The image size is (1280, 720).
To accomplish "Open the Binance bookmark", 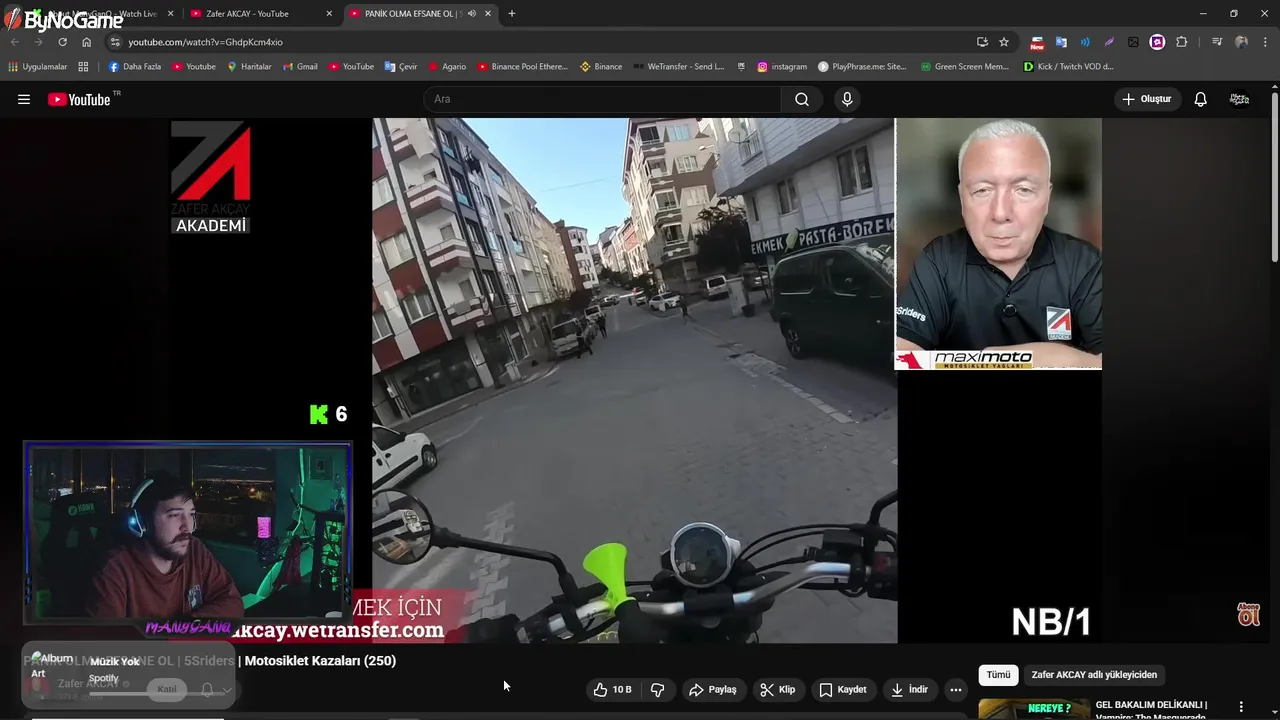I will click(x=601, y=67).
